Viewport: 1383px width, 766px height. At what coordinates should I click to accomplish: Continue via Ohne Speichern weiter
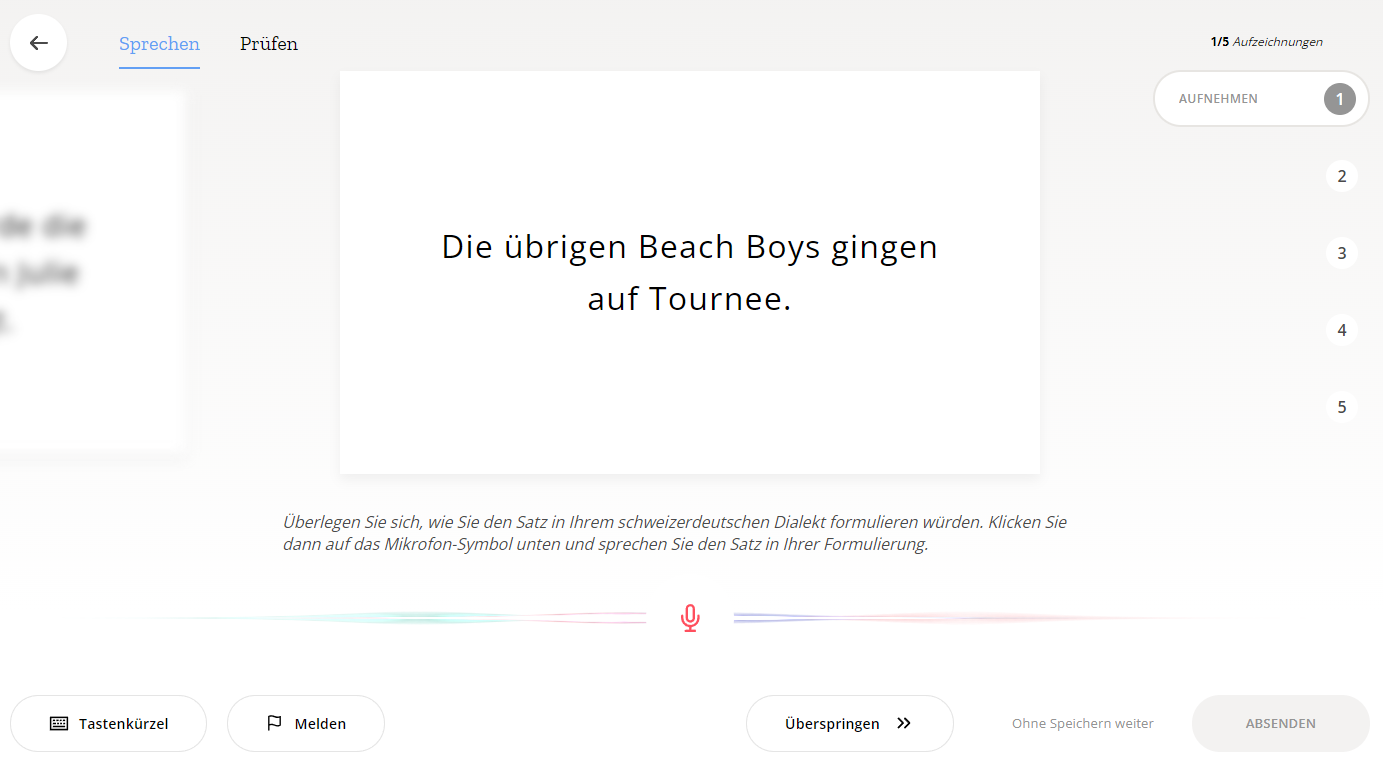1083,723
